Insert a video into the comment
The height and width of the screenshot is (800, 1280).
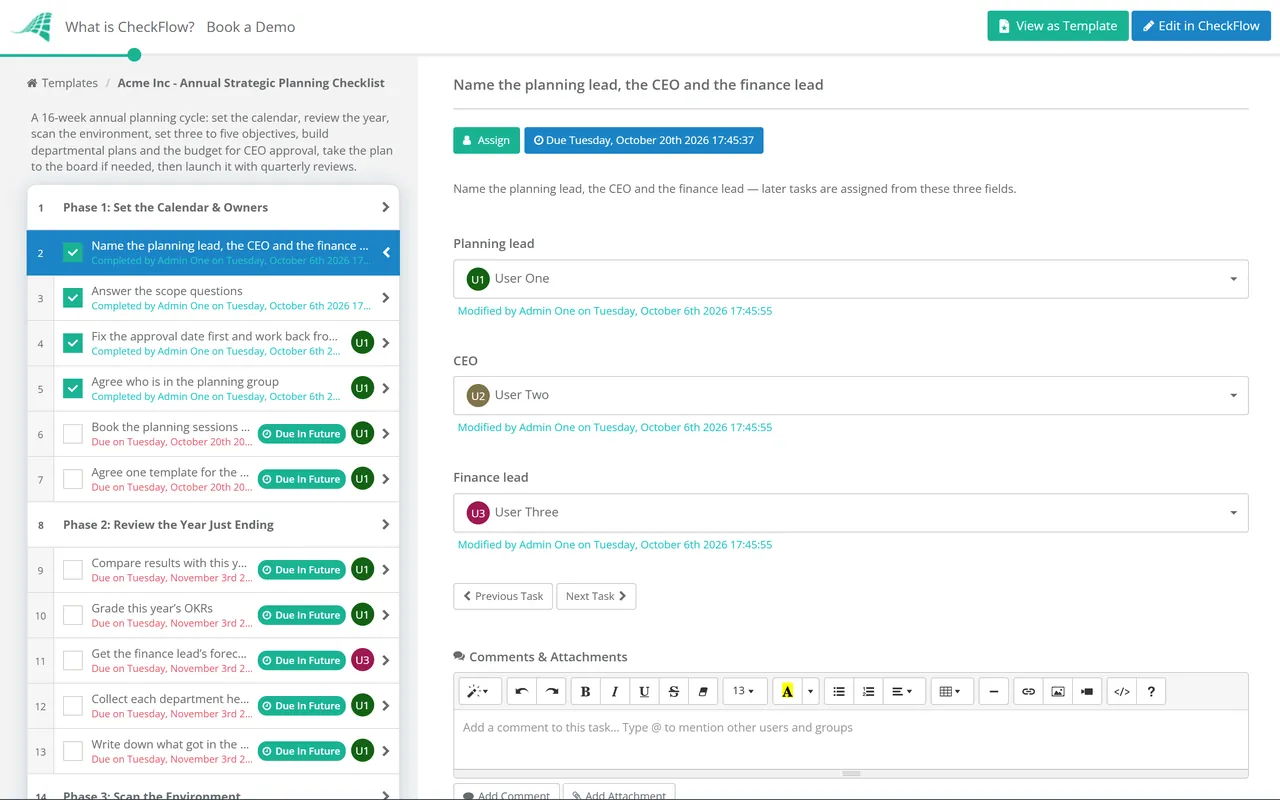[1086, 691]
